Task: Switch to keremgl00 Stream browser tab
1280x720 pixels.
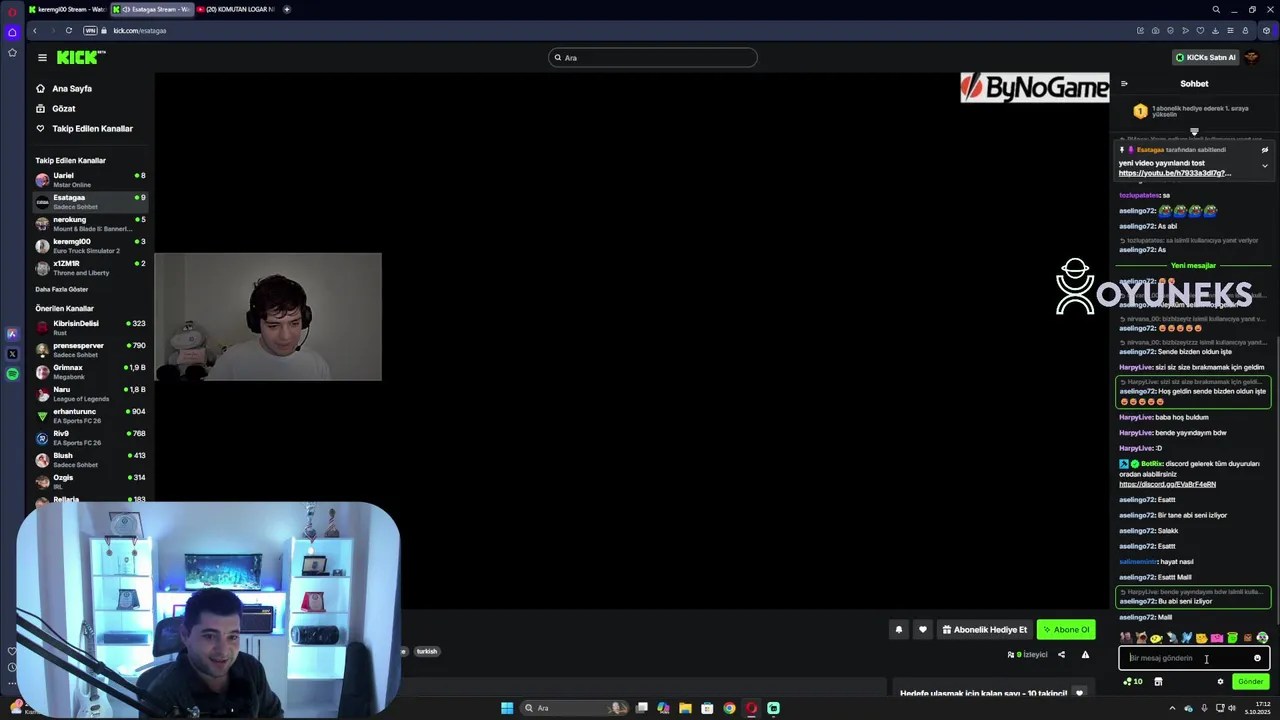Action: coord(66,9)
